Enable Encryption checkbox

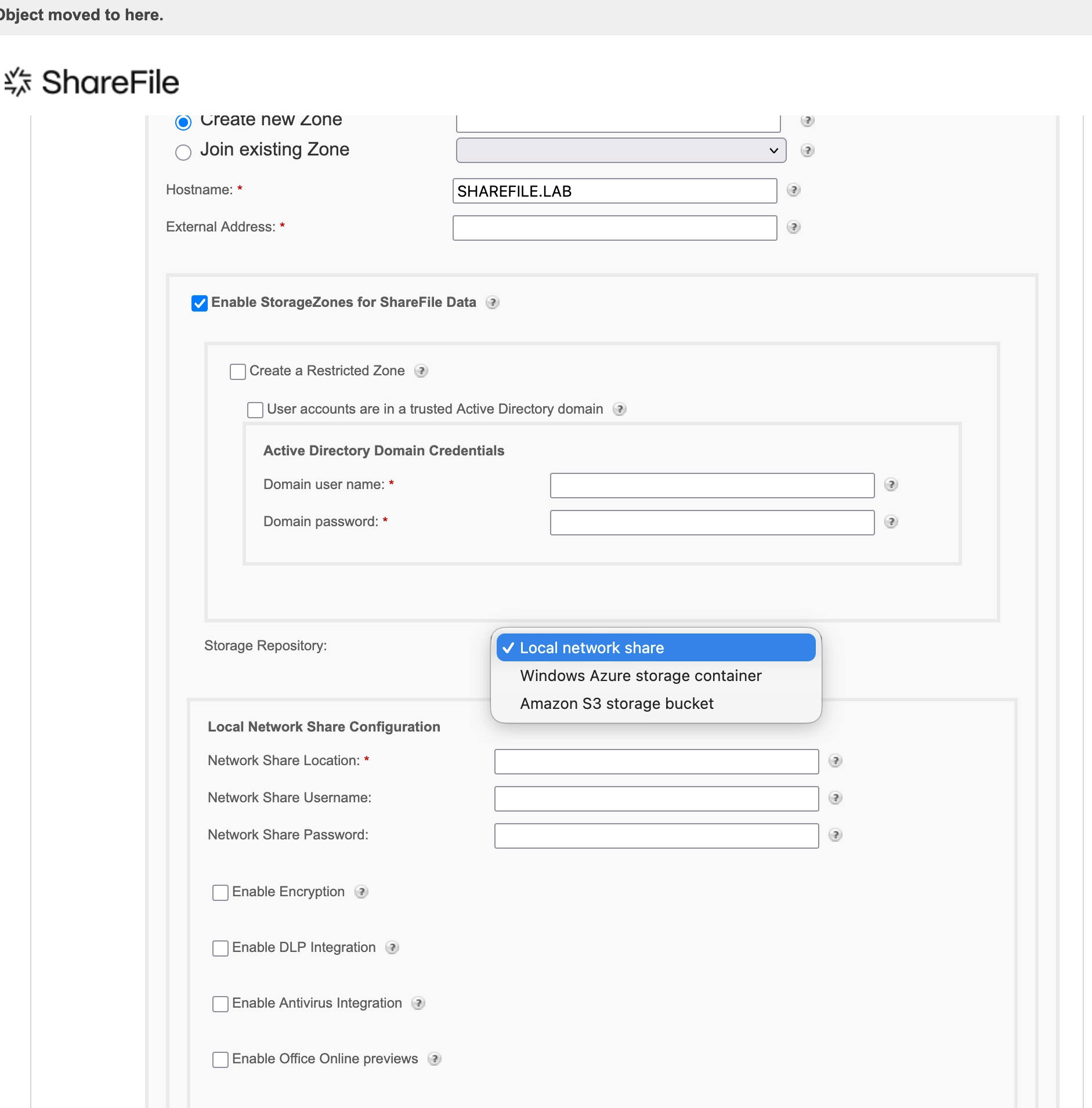[x=220, y=893]
